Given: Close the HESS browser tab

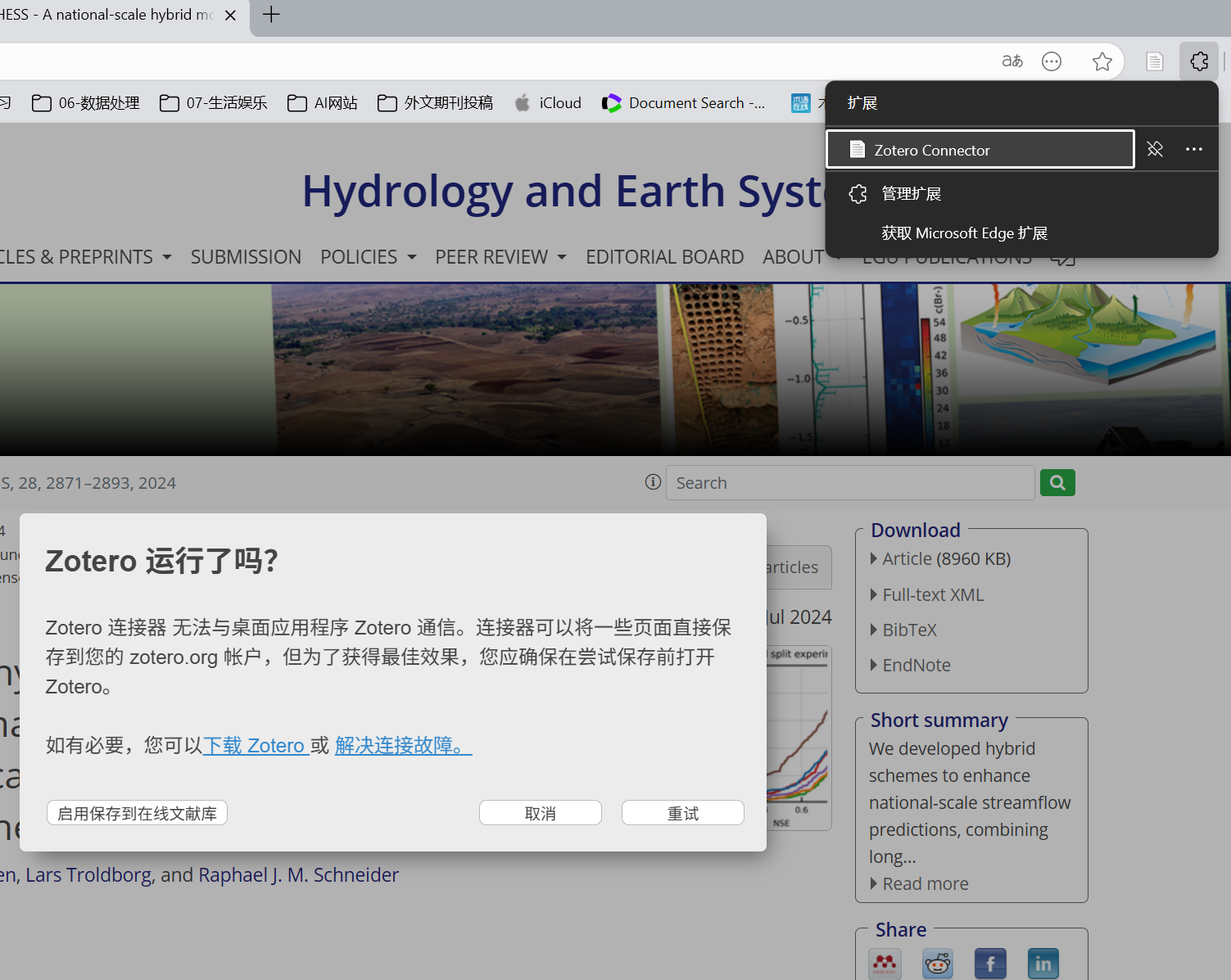Looking at the screenshot, I should (x=231, y=16).
